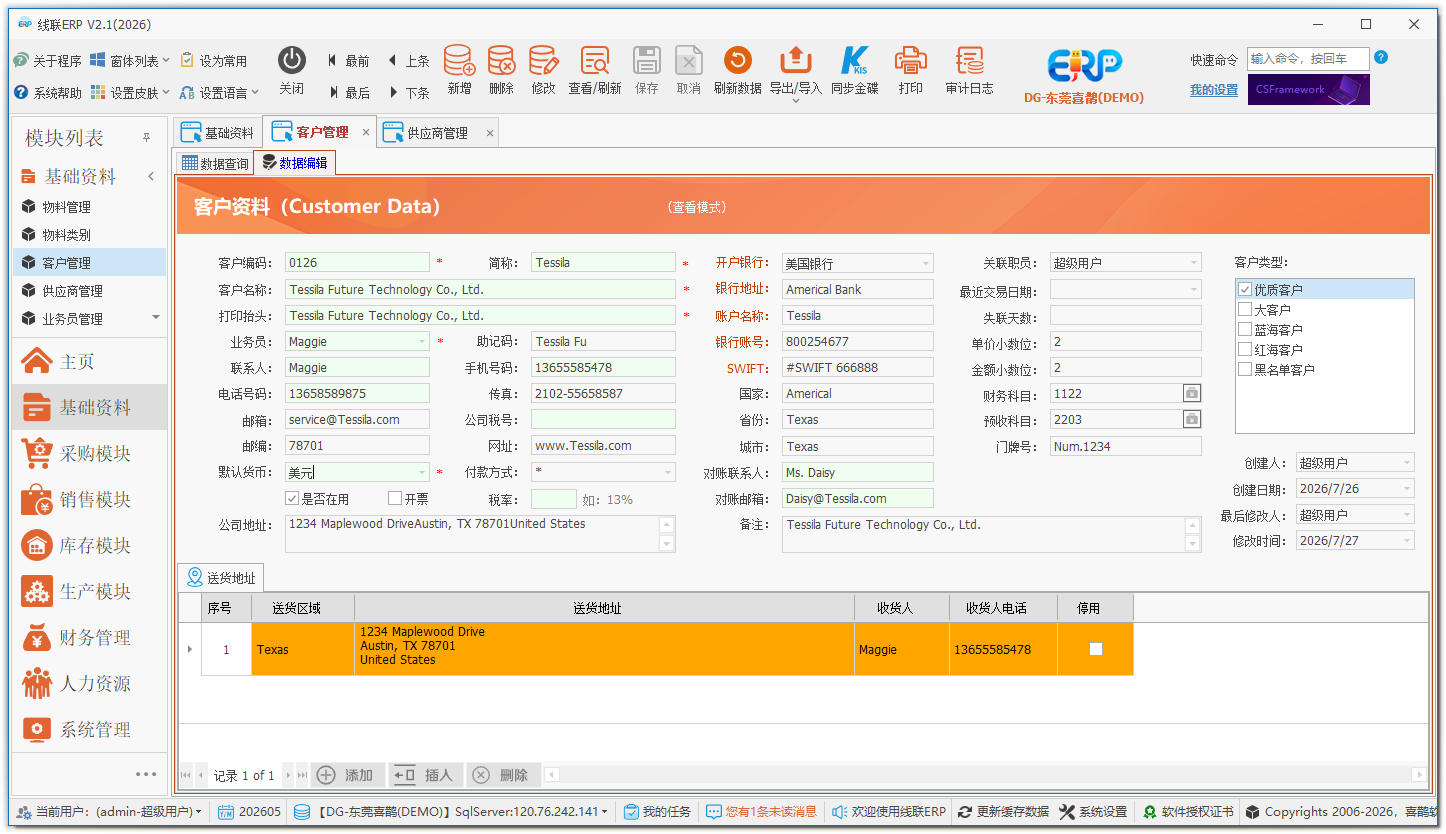Click the 新增 add record icon
1446x834 pixels.
(459, 61)
